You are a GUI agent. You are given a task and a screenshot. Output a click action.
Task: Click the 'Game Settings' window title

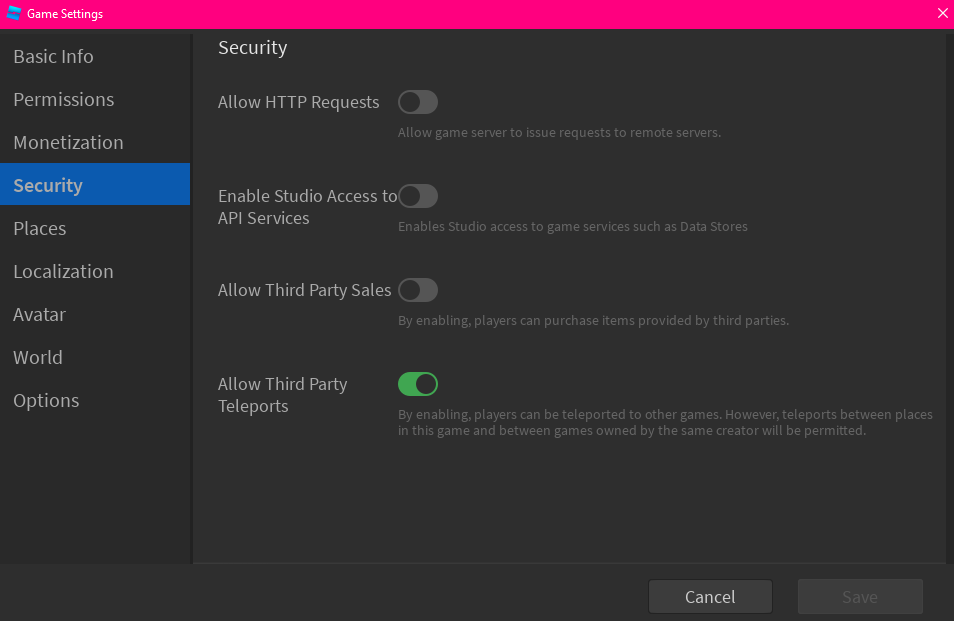pyautogui.click(x=65, y=13)
